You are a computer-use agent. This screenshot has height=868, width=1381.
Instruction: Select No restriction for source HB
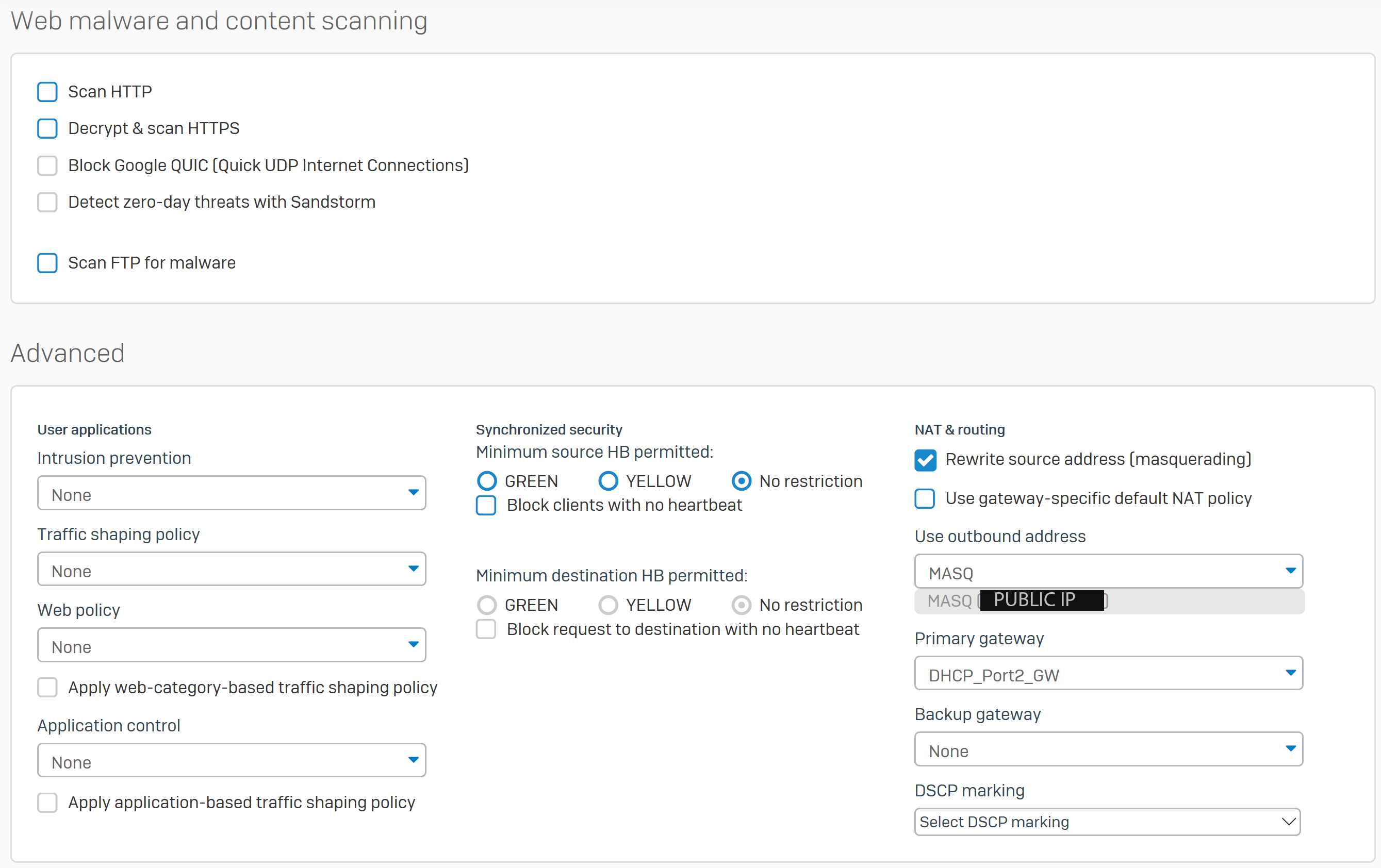pyautogui.click(x=742, y=481)
